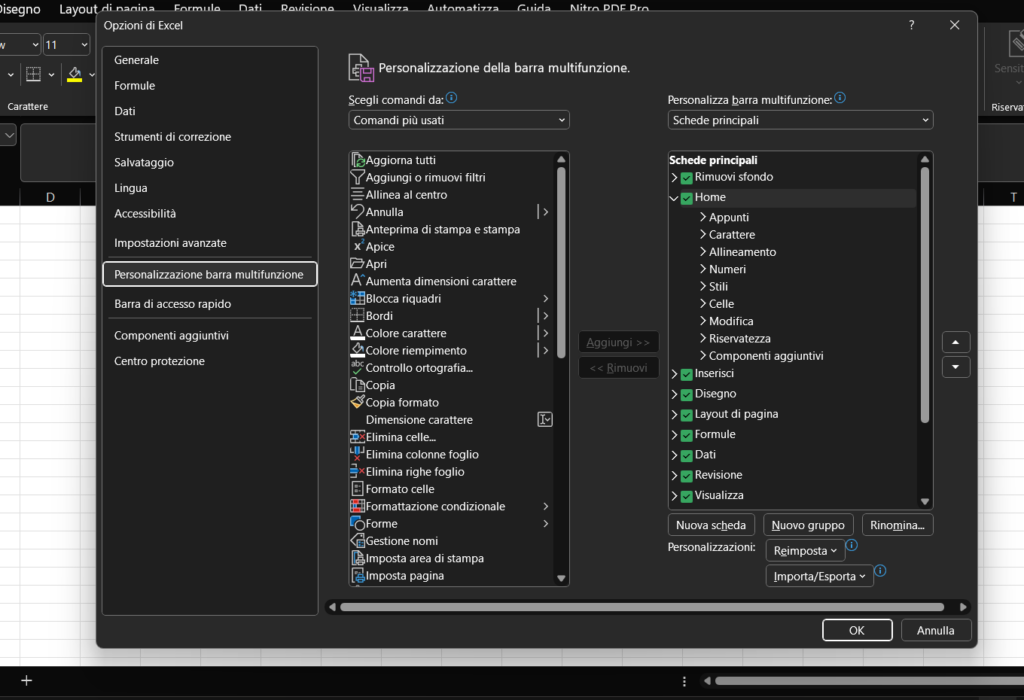Click the Aggiorna tutti command icon
Screen dimensions: 1024x700
pos(357,160)
